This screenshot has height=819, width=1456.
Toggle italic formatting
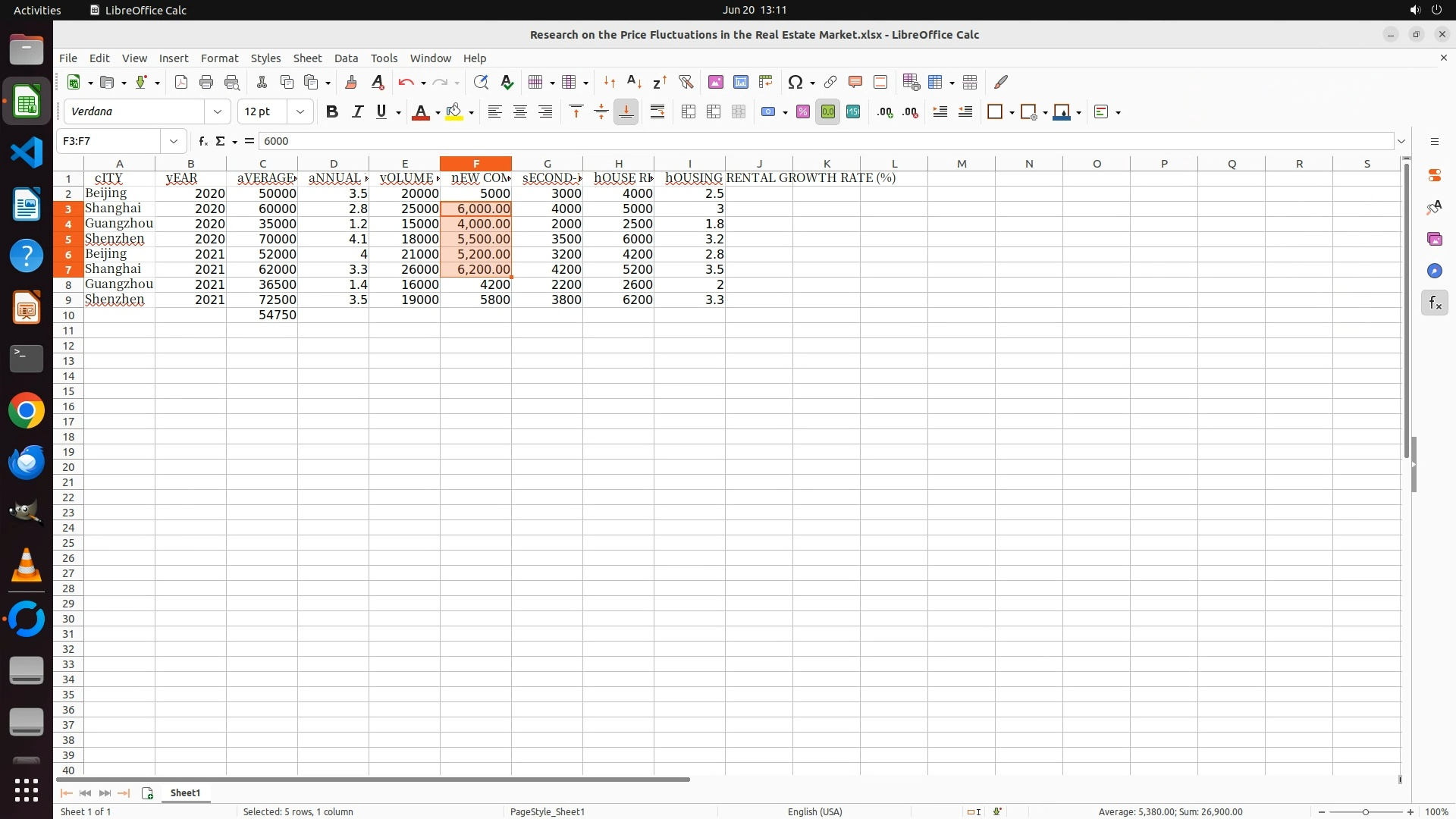357,112
